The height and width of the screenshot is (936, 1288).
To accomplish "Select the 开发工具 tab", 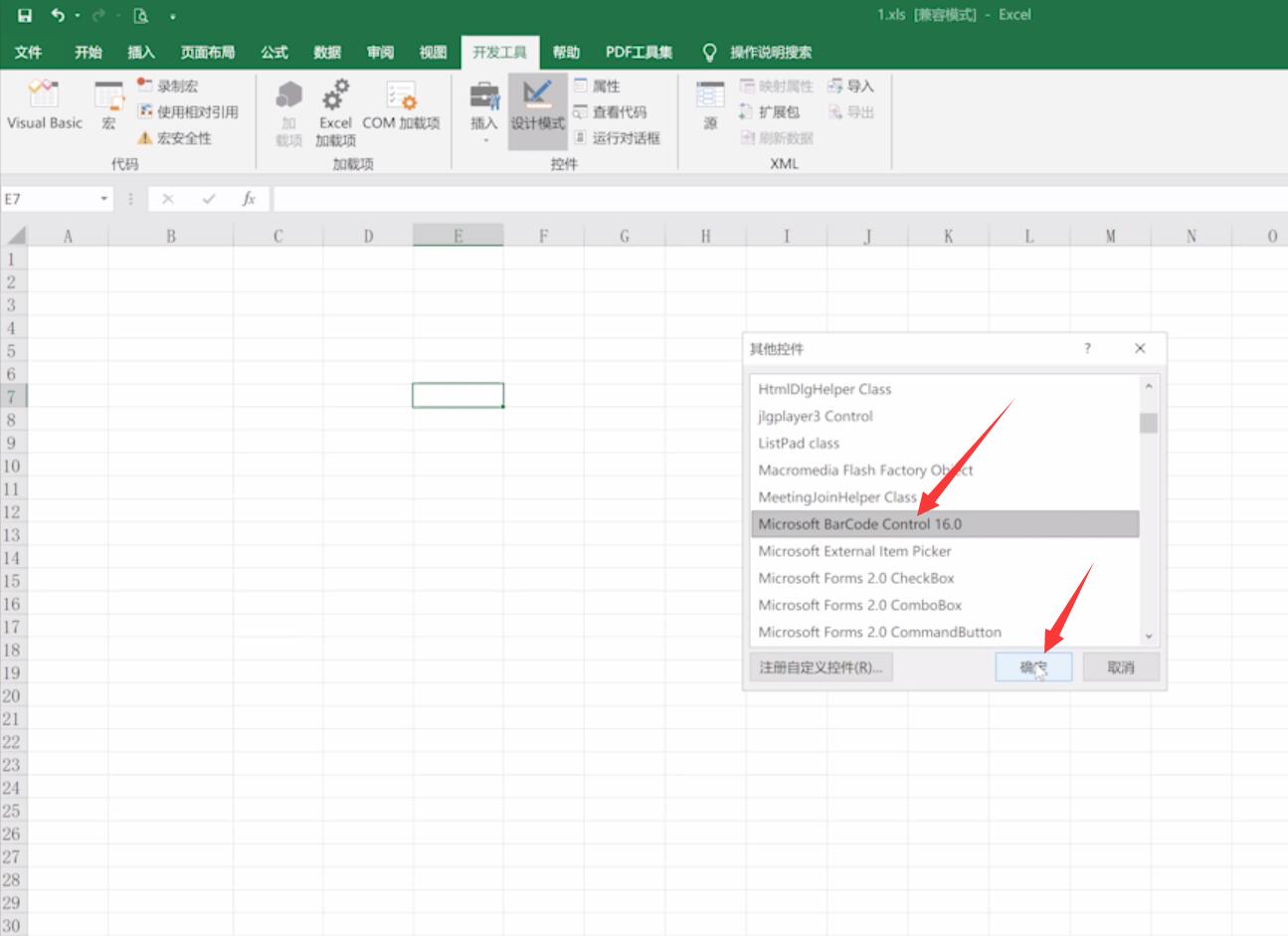I will pos(500,52).
